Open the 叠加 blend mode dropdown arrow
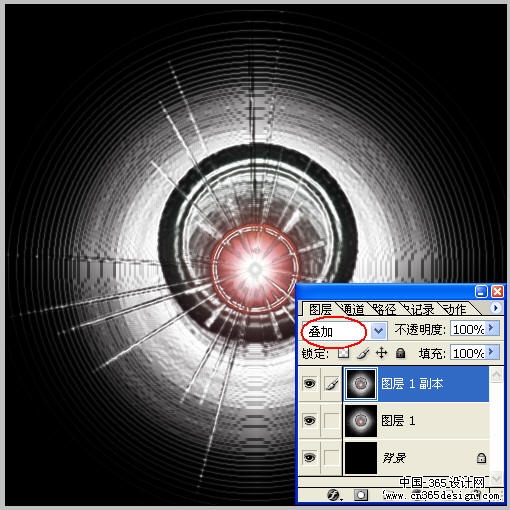The image size is (510, 510). 378,331
